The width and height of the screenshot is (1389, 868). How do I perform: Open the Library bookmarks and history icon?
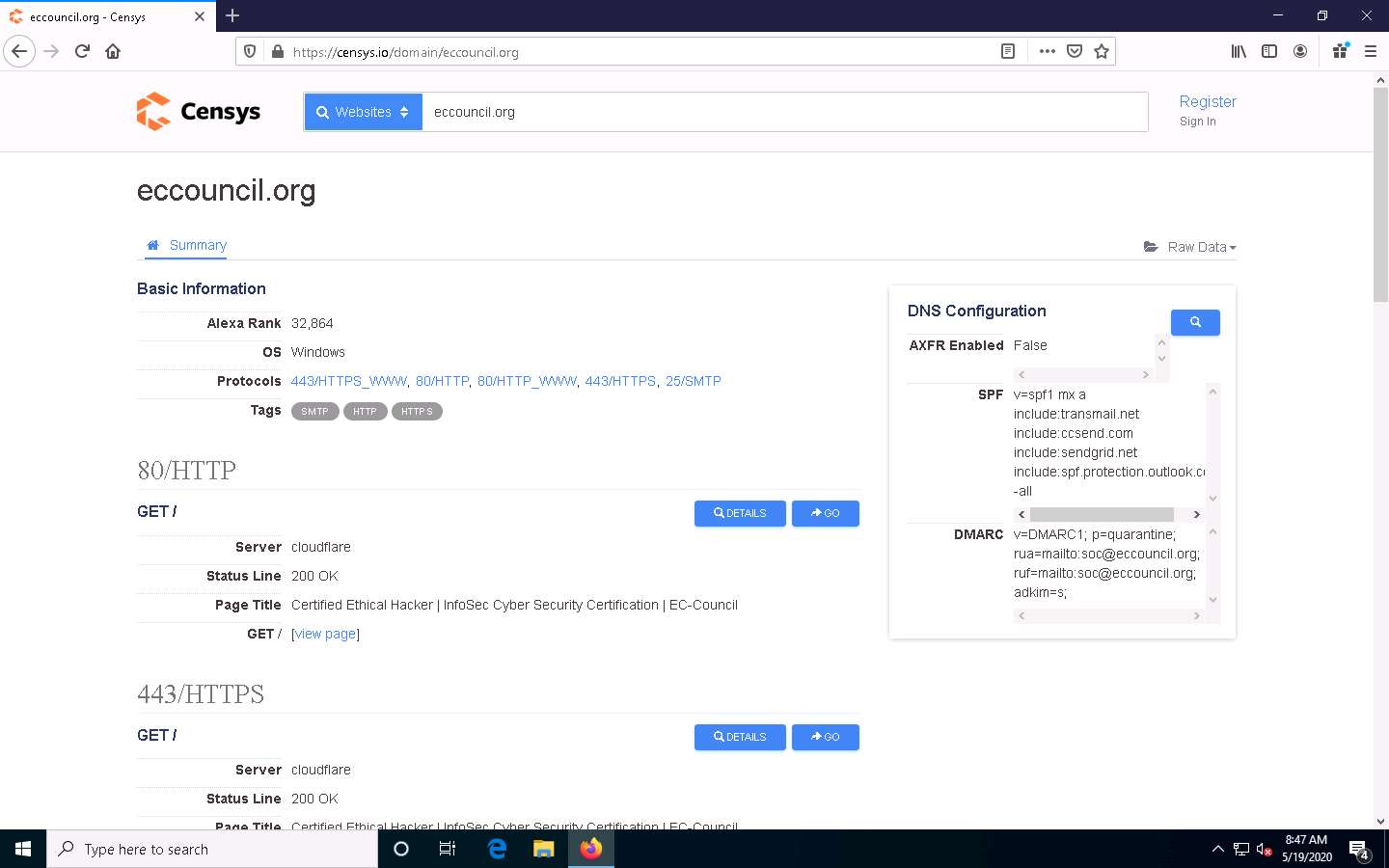1239,52
